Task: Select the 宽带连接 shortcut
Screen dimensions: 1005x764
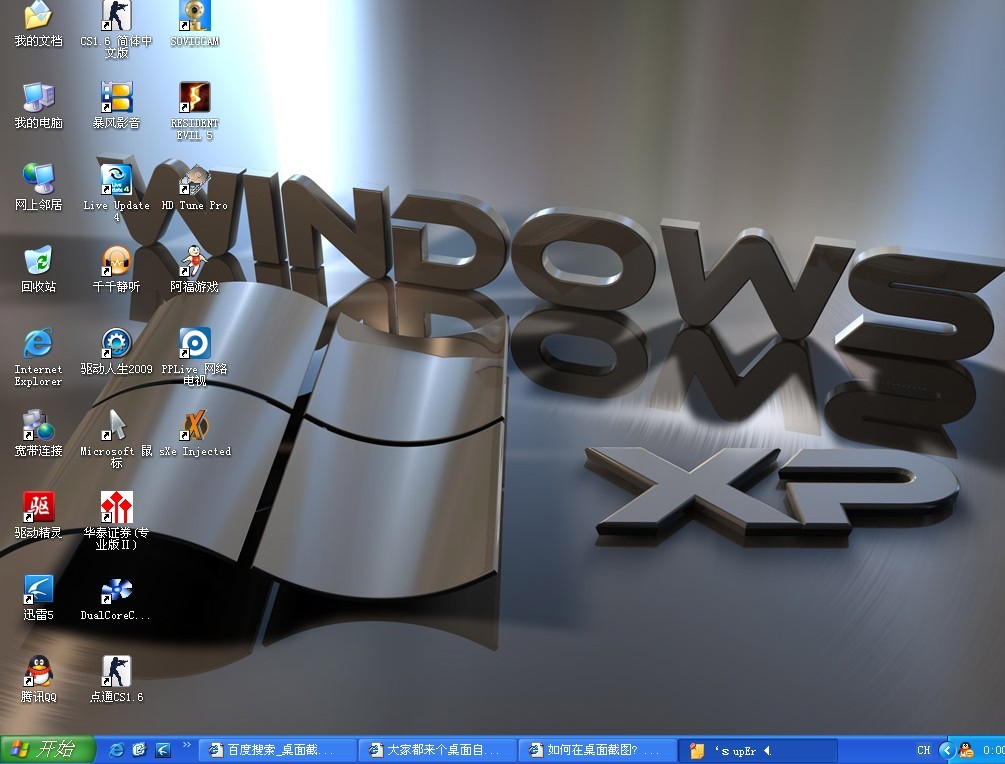Action: (x=38, y=433)
